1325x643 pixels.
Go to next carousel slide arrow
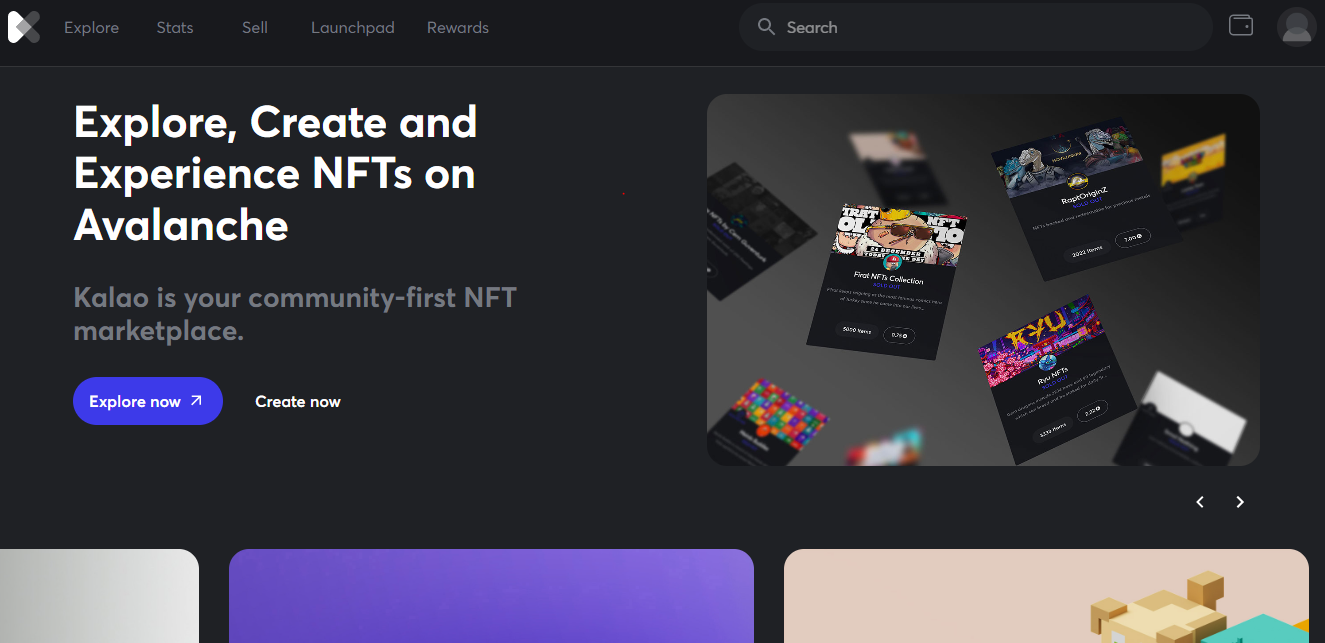1240,502
